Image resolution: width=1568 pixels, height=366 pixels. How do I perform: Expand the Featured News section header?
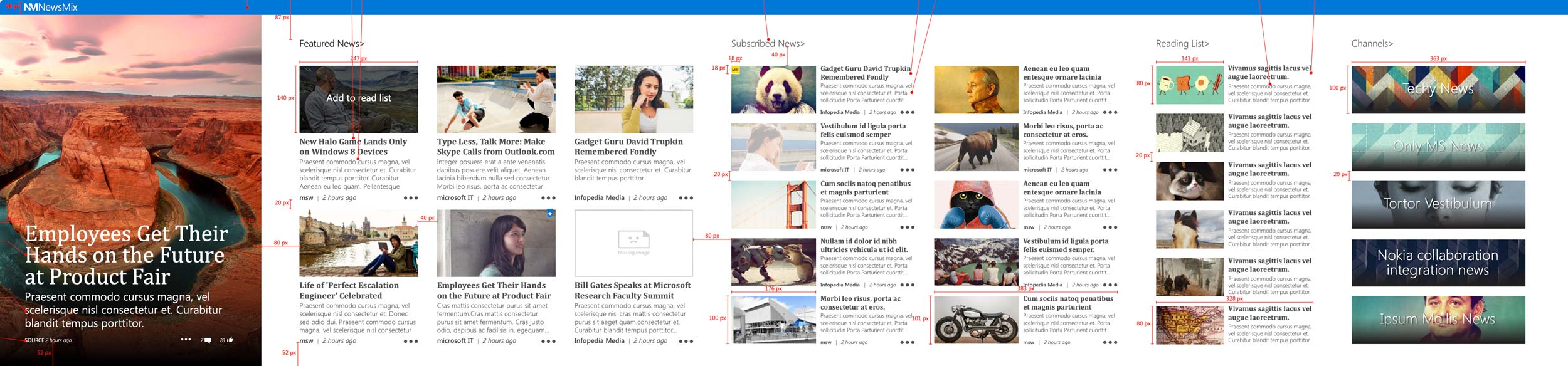click(332, 44)
